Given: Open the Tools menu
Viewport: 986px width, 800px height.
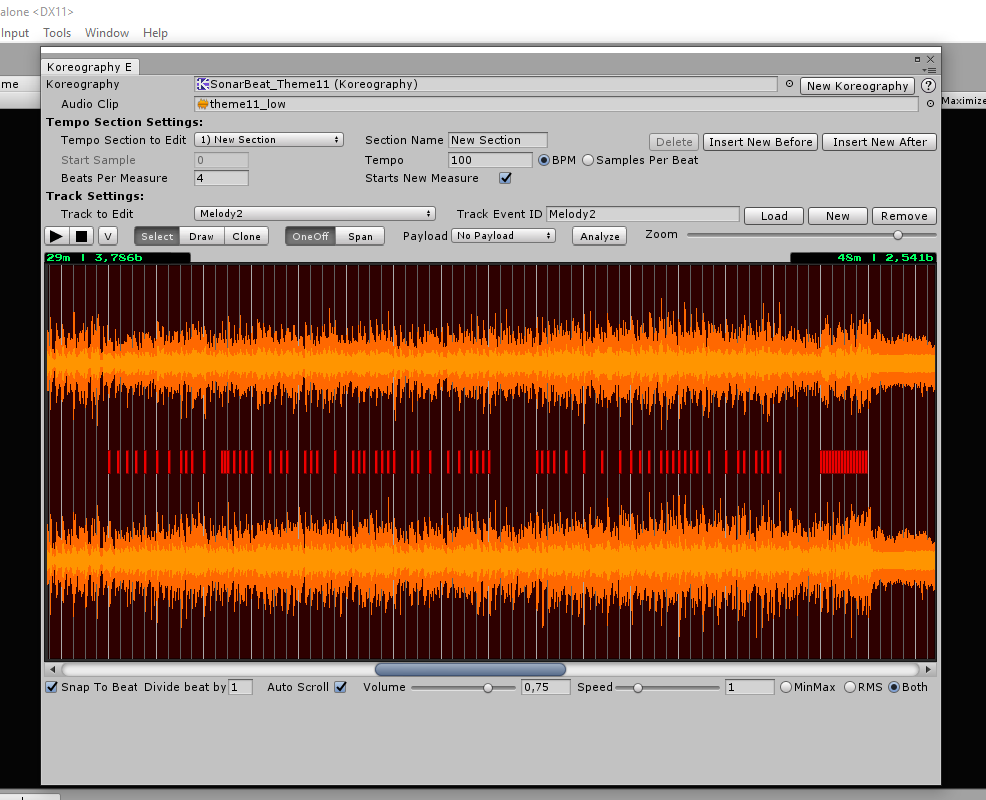Looking at the screenshot, I should coord(57,33).
